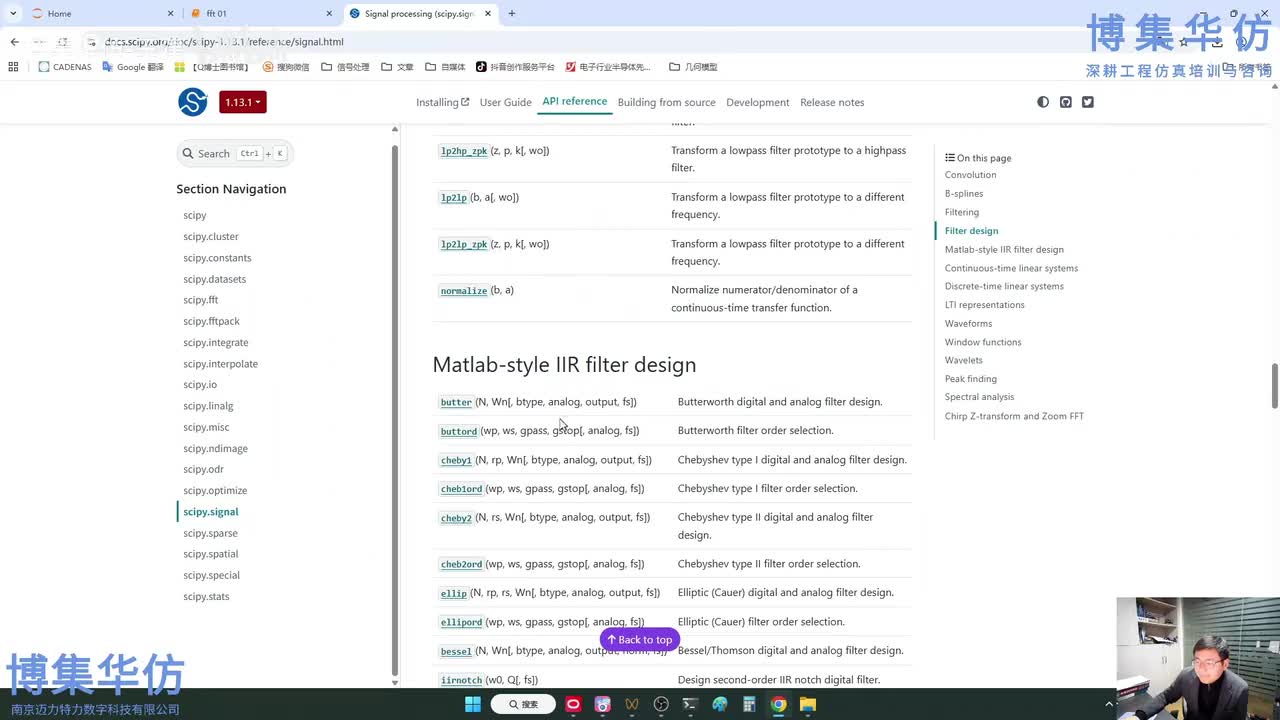Open the cheb2ord function link
The width and height of the screenshot is (1280, 720).
pos(461,564)
